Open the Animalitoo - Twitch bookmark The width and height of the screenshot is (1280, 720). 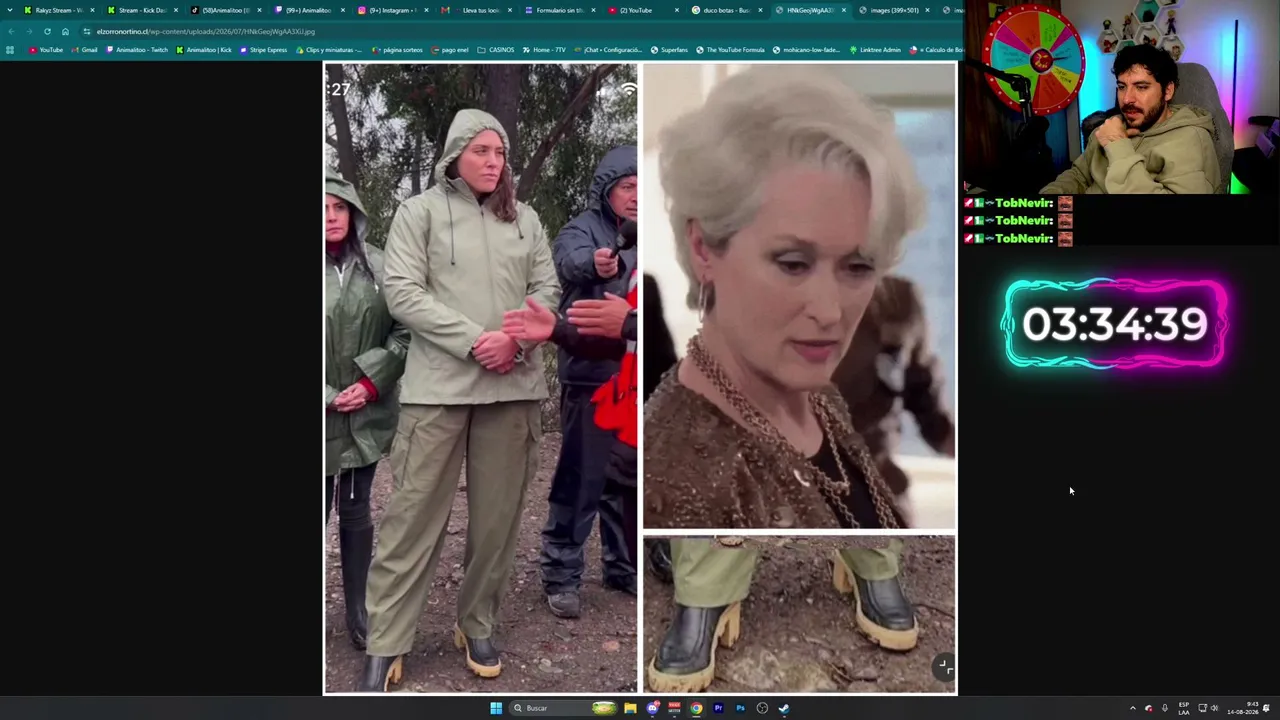click(x=138, y=50)
